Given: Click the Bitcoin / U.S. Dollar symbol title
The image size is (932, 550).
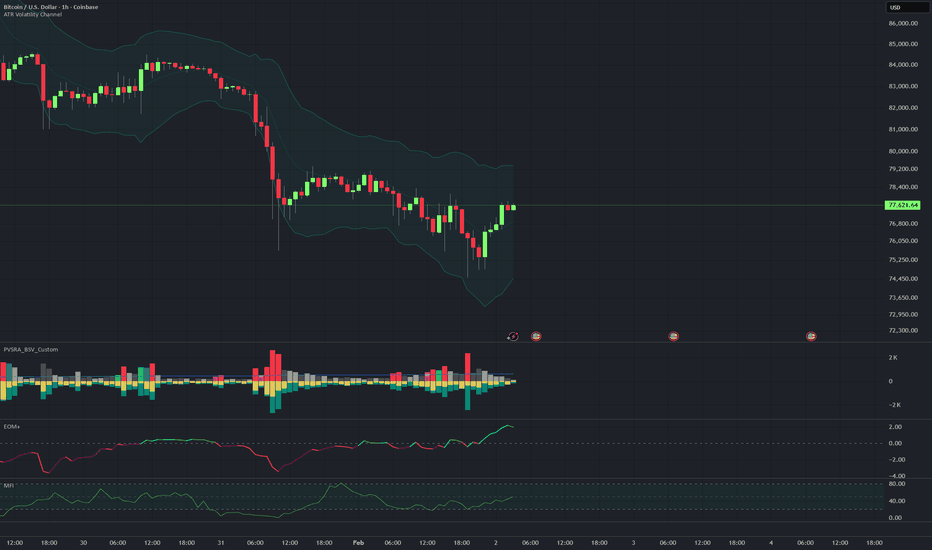Looking at the screenshot, I should 51,7.
